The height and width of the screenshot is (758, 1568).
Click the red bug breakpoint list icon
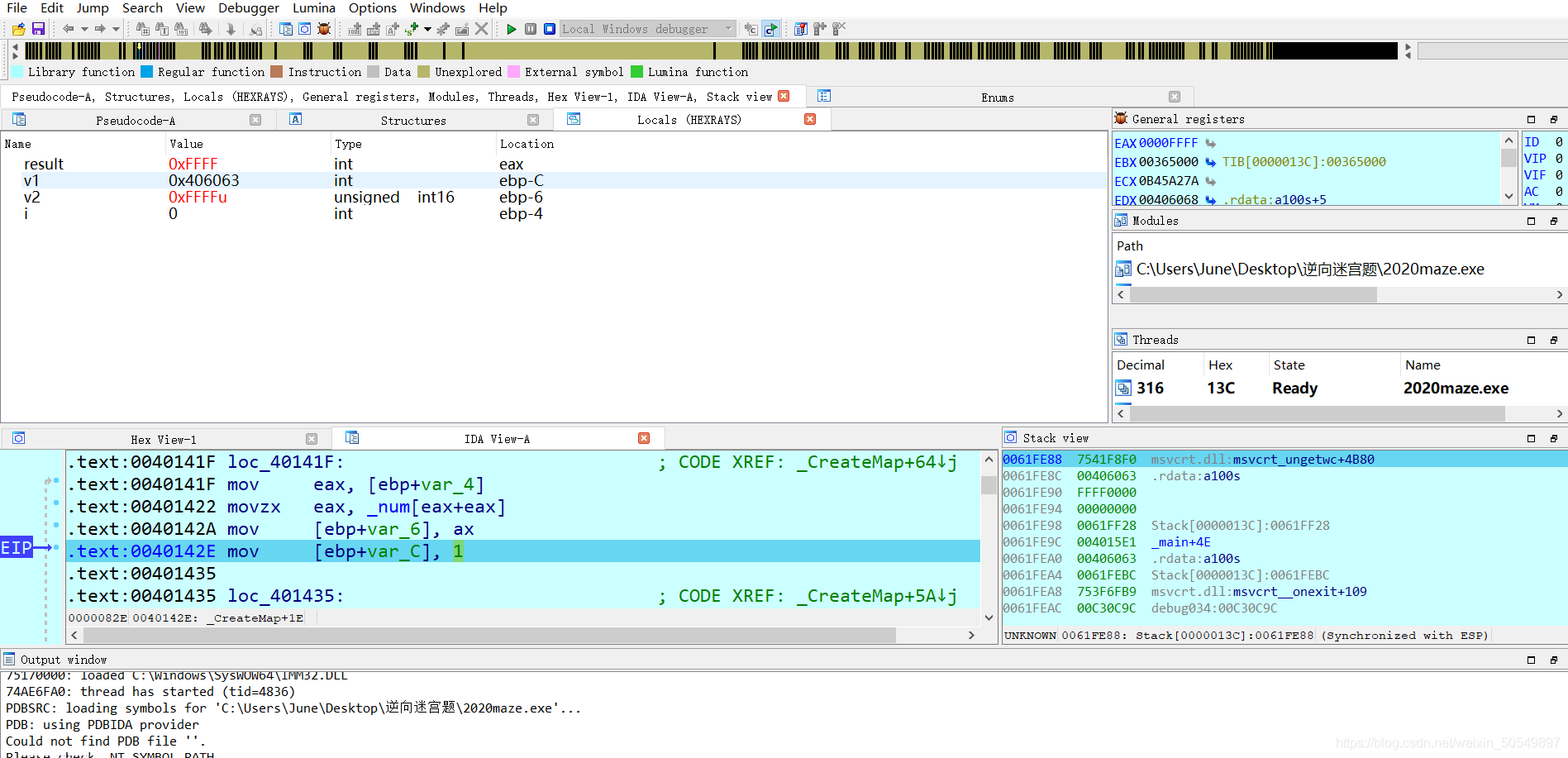(x=324, y=29)
